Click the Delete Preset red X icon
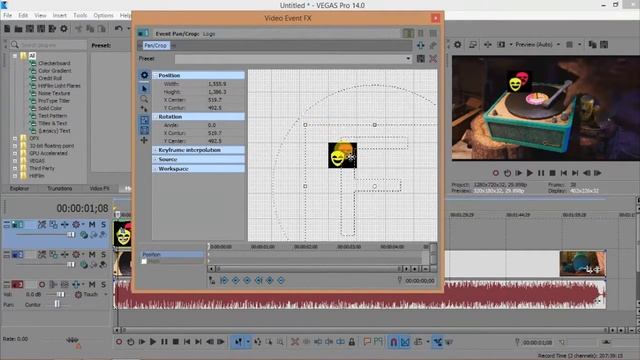 433,59
